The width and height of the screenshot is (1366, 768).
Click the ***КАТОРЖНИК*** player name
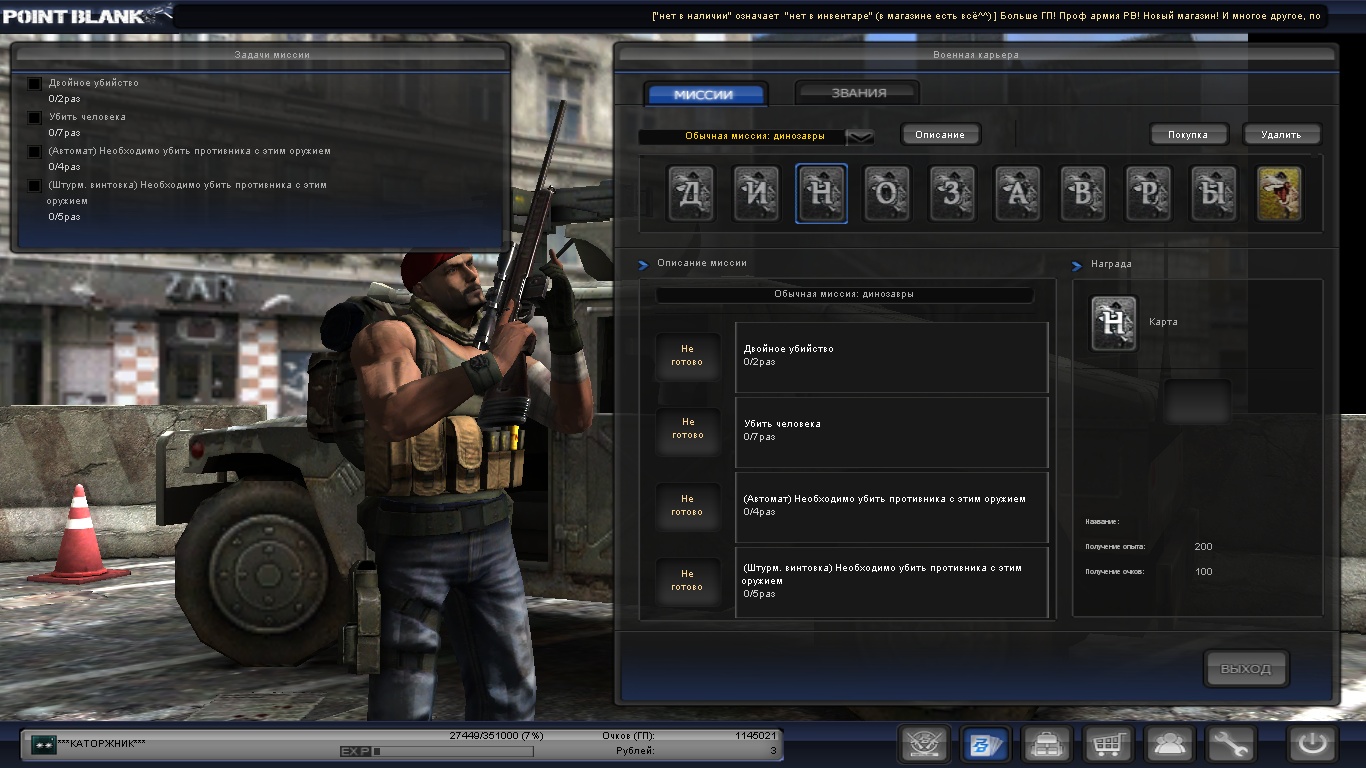tap(102, 744)
